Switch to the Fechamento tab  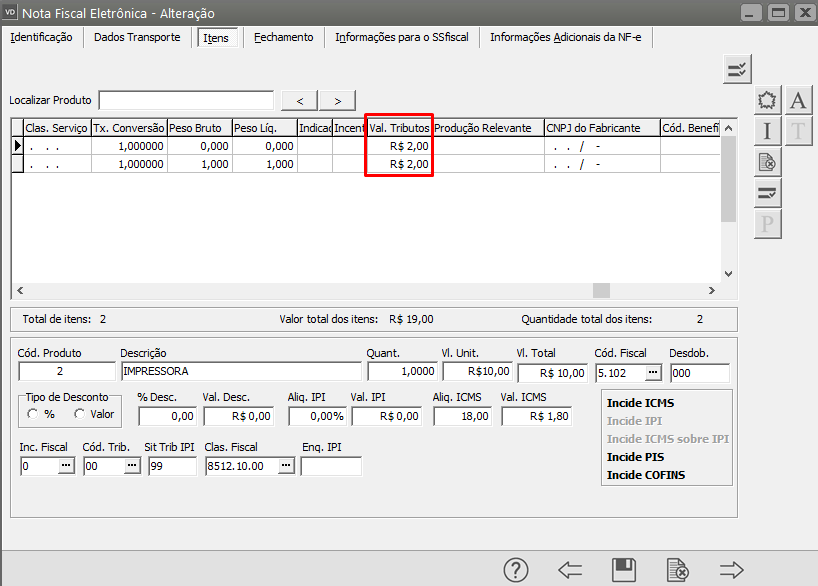[283, 37]
